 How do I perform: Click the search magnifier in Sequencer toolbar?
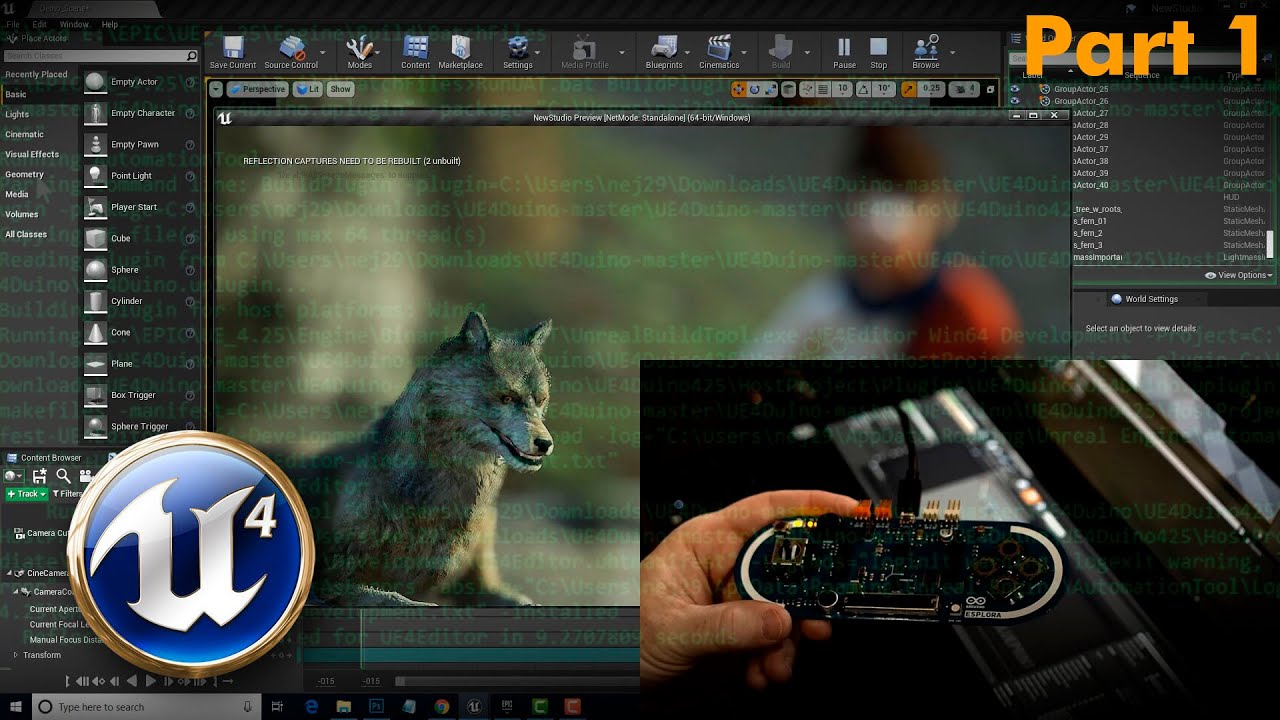63,476
